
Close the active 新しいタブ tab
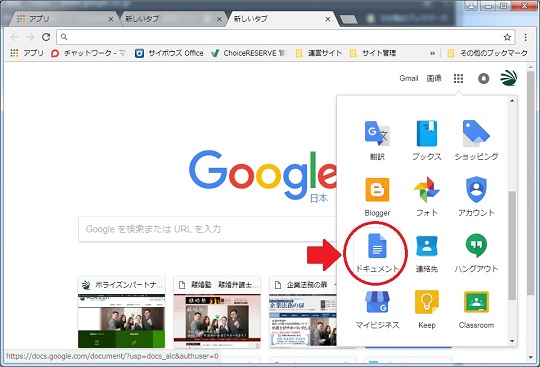click(328, 19)
